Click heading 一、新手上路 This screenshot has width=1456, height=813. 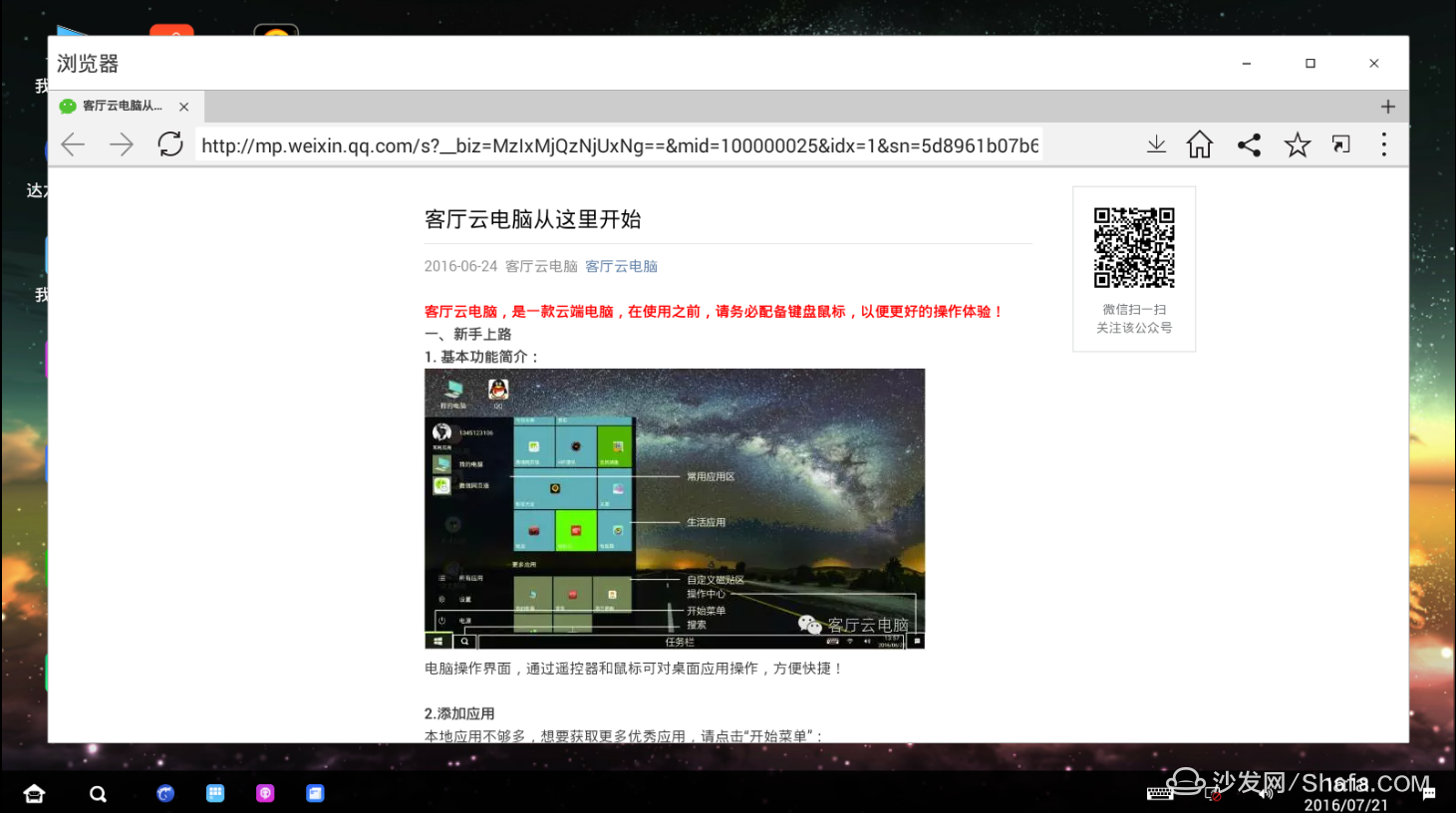467,334
